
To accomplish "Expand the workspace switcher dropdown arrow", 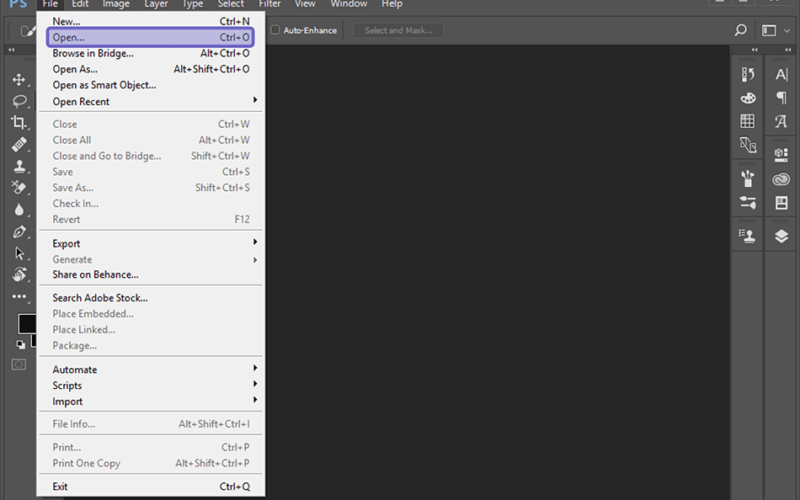I will [787, 31].
